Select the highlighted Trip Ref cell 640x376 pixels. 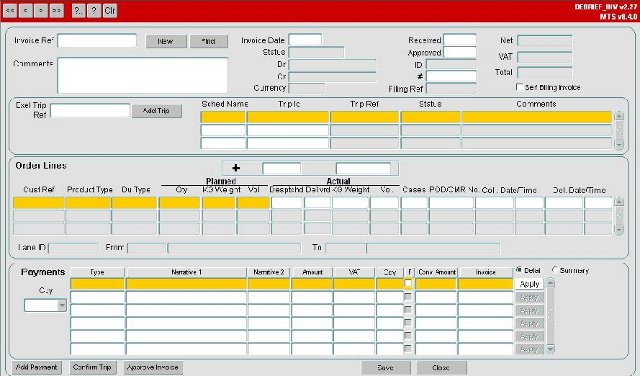[364, 117]
